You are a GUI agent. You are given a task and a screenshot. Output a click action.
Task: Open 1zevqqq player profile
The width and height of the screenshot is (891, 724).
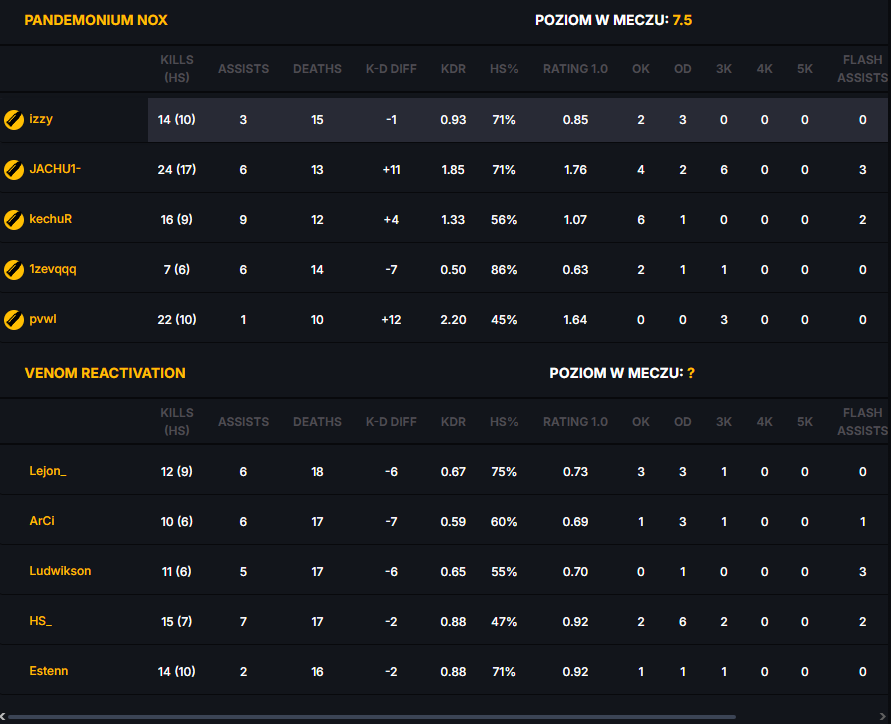(53, 269)
